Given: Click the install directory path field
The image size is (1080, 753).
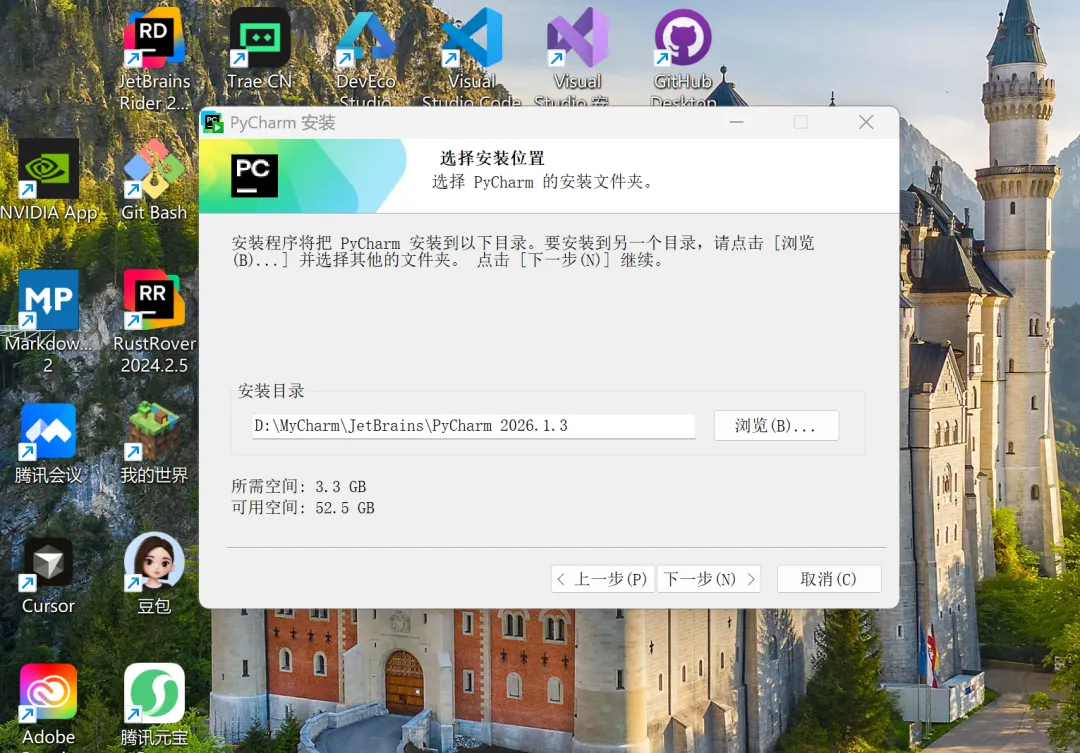Looking at the screenshot, I should pos(473,426).
